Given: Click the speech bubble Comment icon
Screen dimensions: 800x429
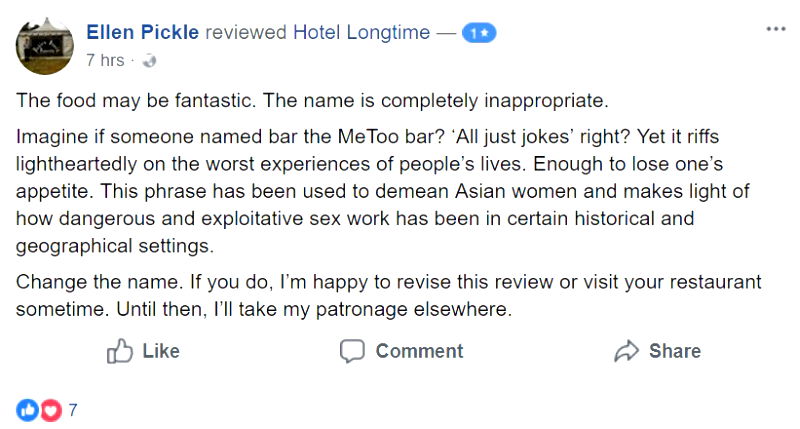Looking at the screenshot, I should click(352, 351).
